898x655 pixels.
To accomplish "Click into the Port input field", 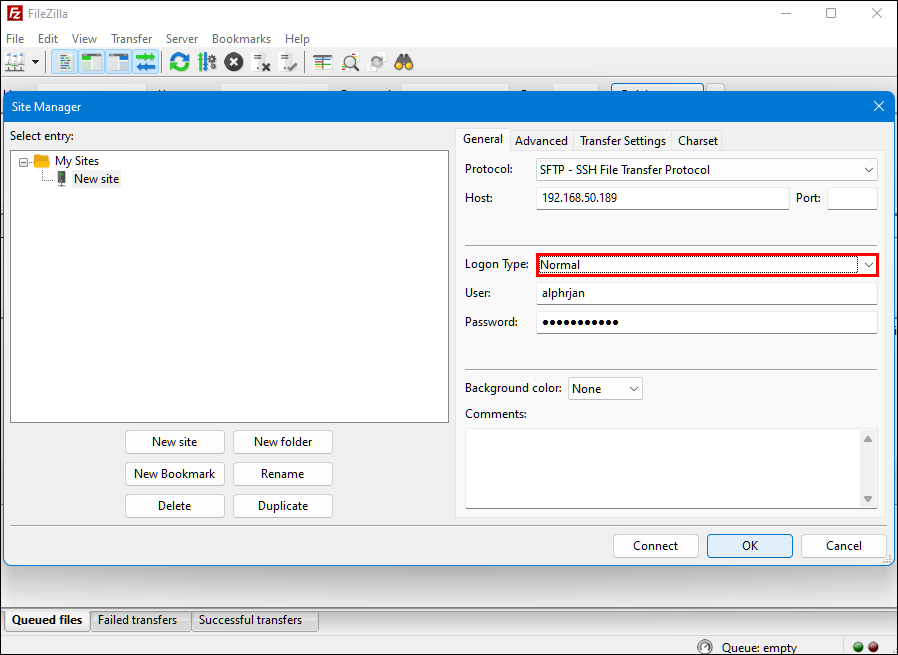I will coord(852,199).
